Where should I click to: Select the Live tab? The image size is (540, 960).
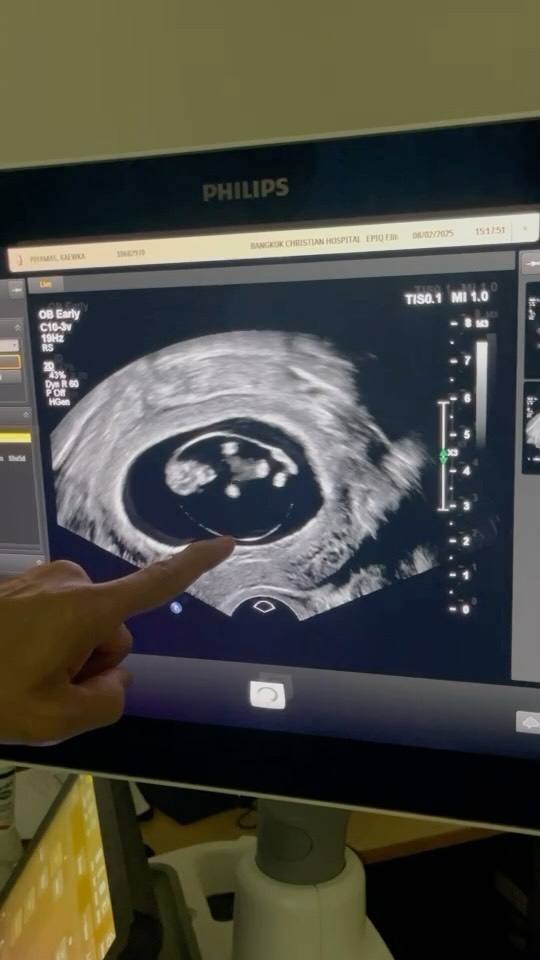tap(46, 284)
